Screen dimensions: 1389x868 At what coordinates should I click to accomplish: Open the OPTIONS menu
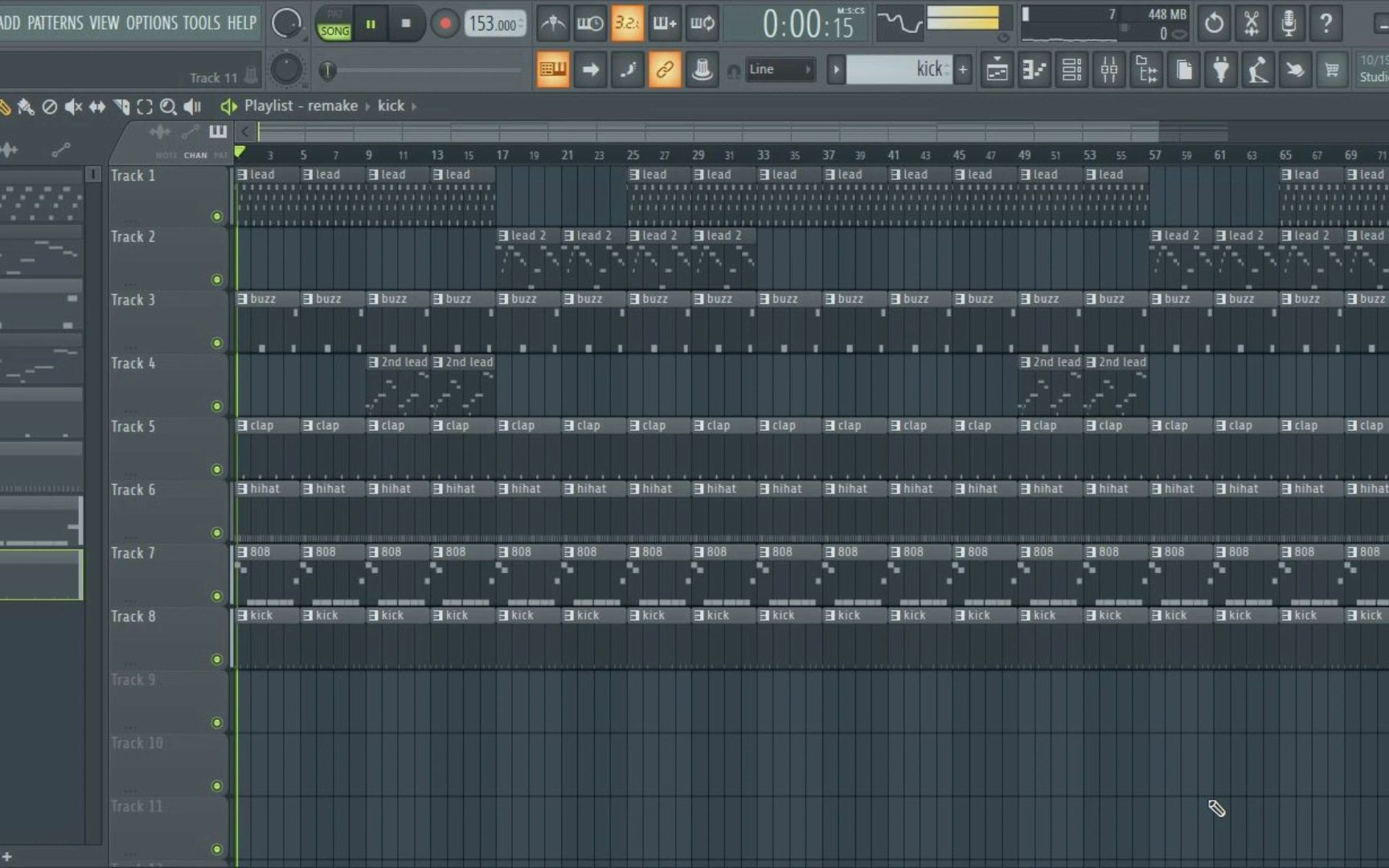pyautogui.click(x=151, y=23)
